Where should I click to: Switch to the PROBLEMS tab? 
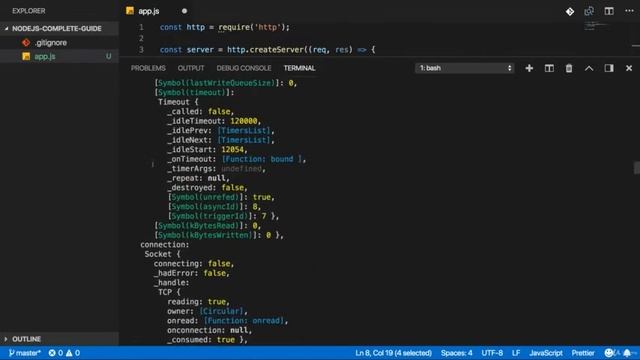[x=148, y=68]
